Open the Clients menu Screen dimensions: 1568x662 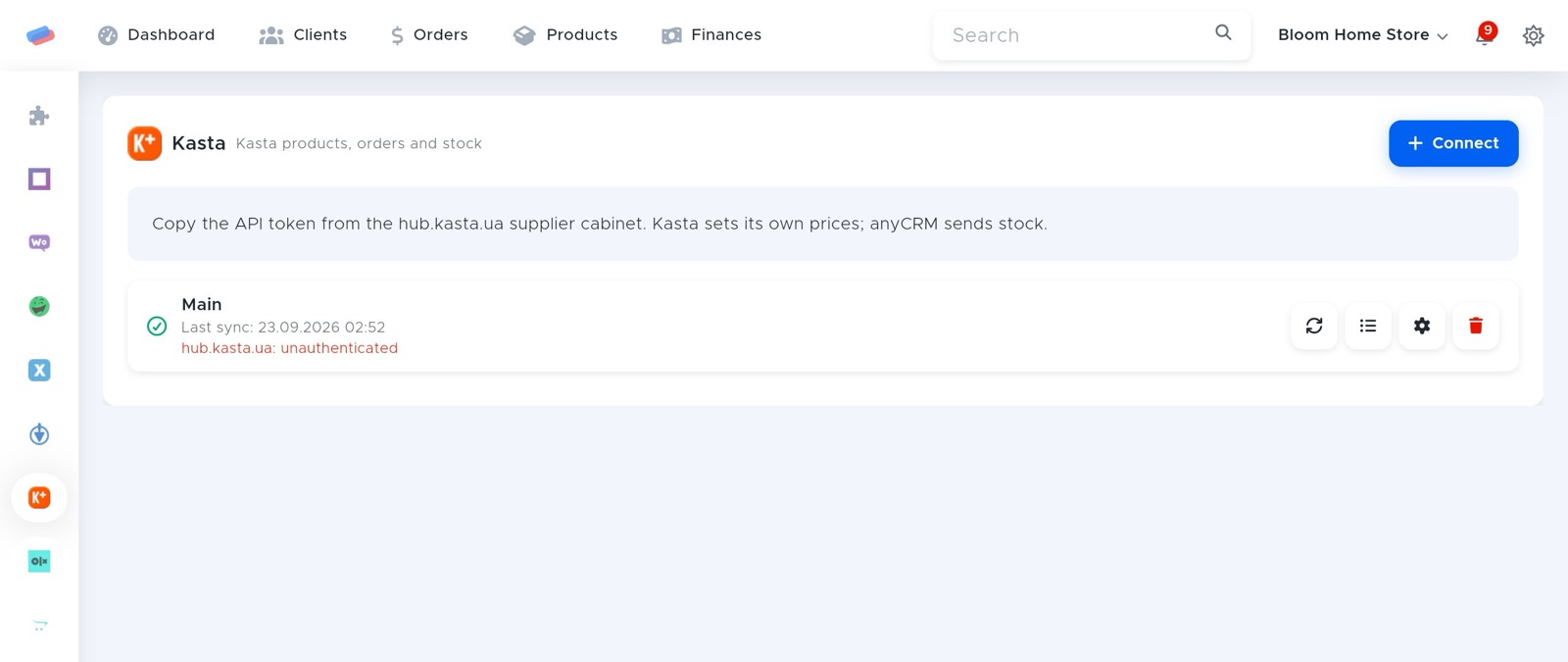(x=303, y=35)
